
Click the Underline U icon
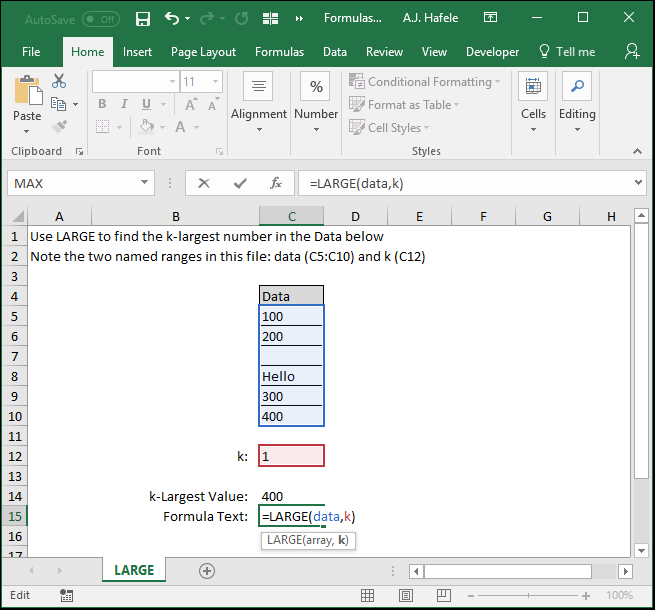click(146, 104)
